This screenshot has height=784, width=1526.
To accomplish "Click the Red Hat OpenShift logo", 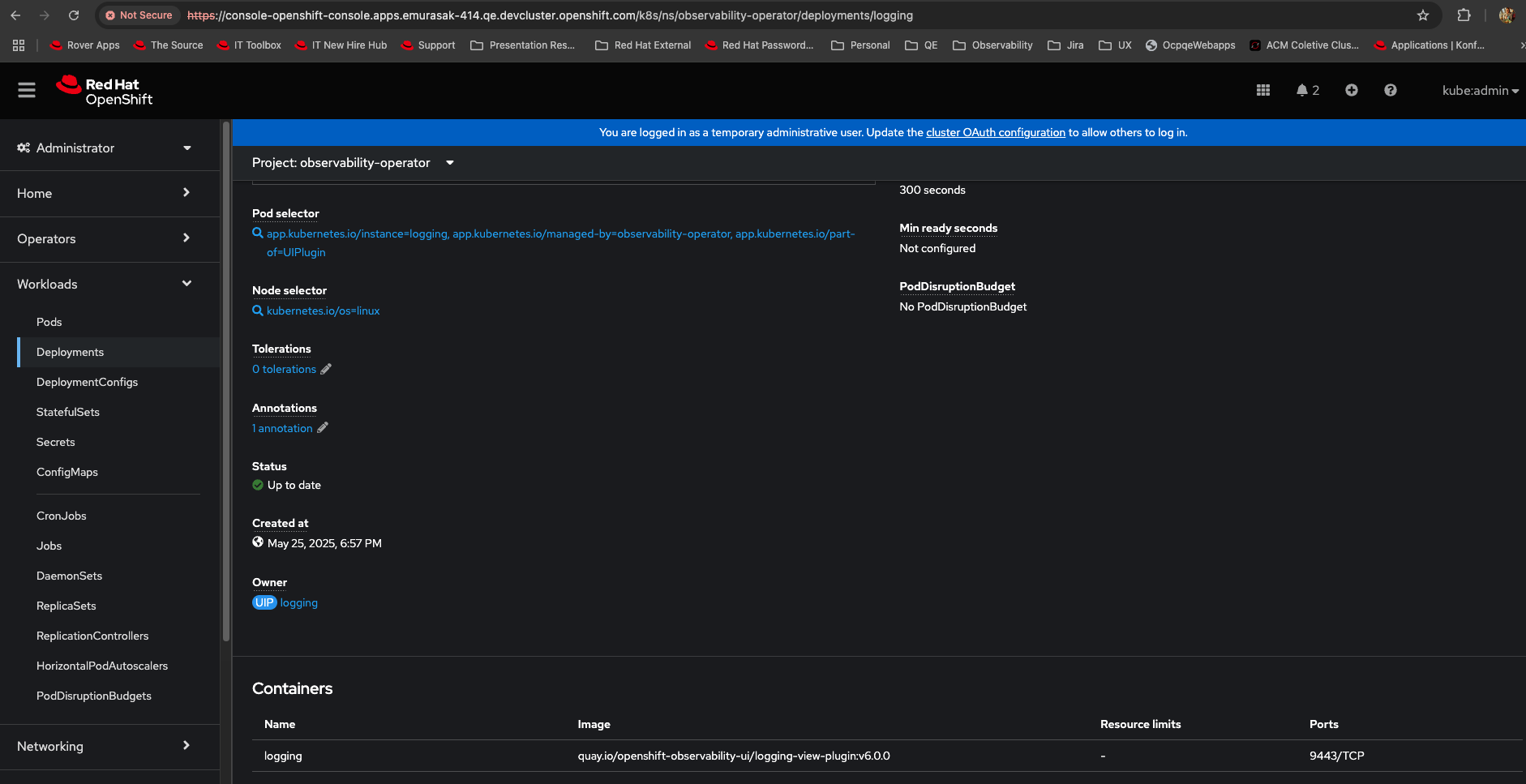I will [x=105, y=91].
